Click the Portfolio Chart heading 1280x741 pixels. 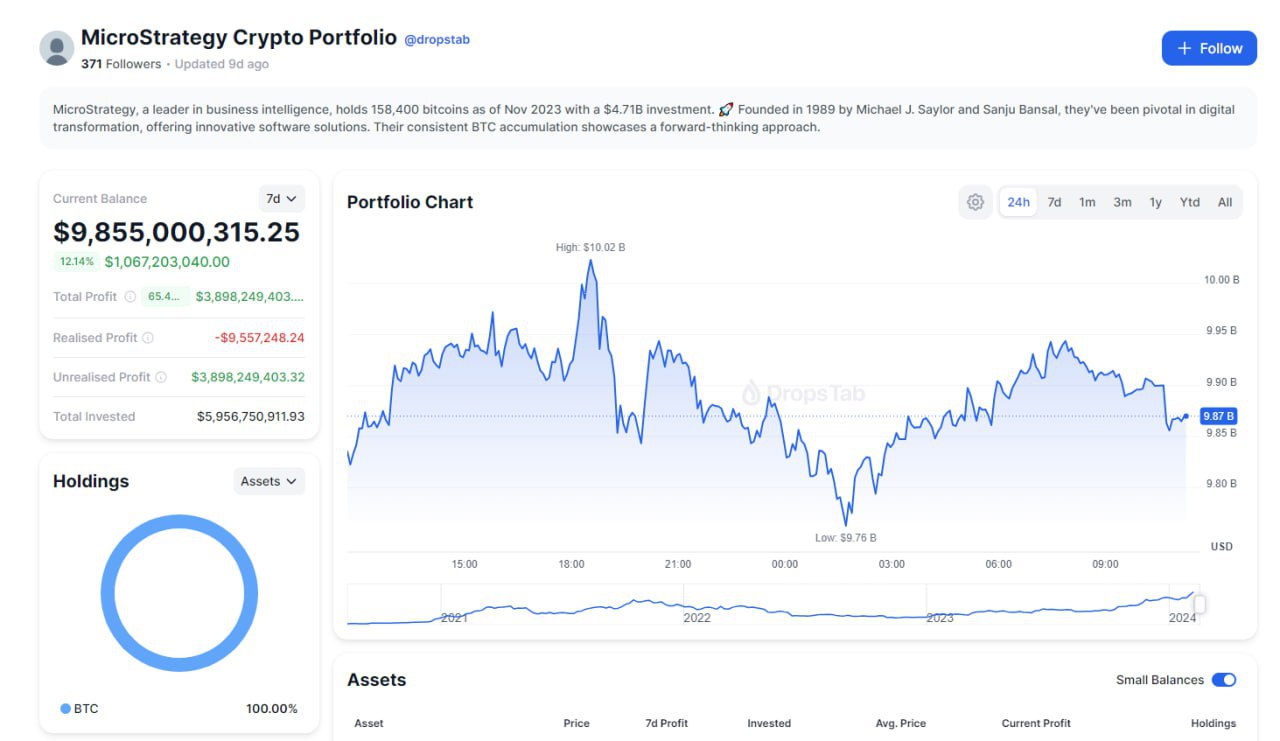[410, 202]
